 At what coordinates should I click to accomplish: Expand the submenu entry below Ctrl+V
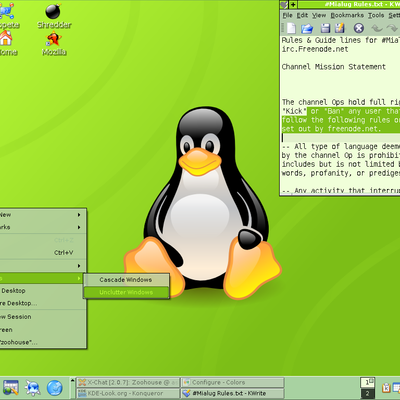(x=43, y=266)
